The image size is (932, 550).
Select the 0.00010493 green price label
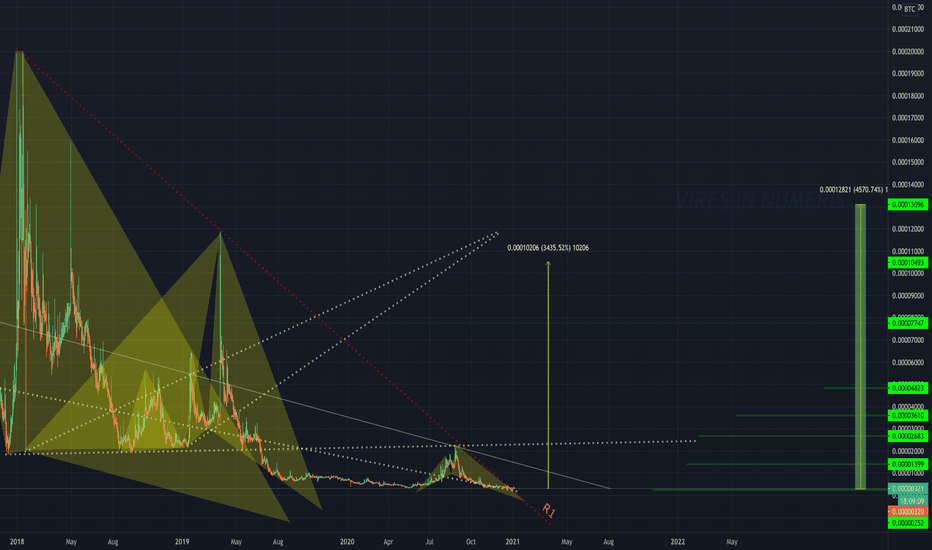click(908, 263)
